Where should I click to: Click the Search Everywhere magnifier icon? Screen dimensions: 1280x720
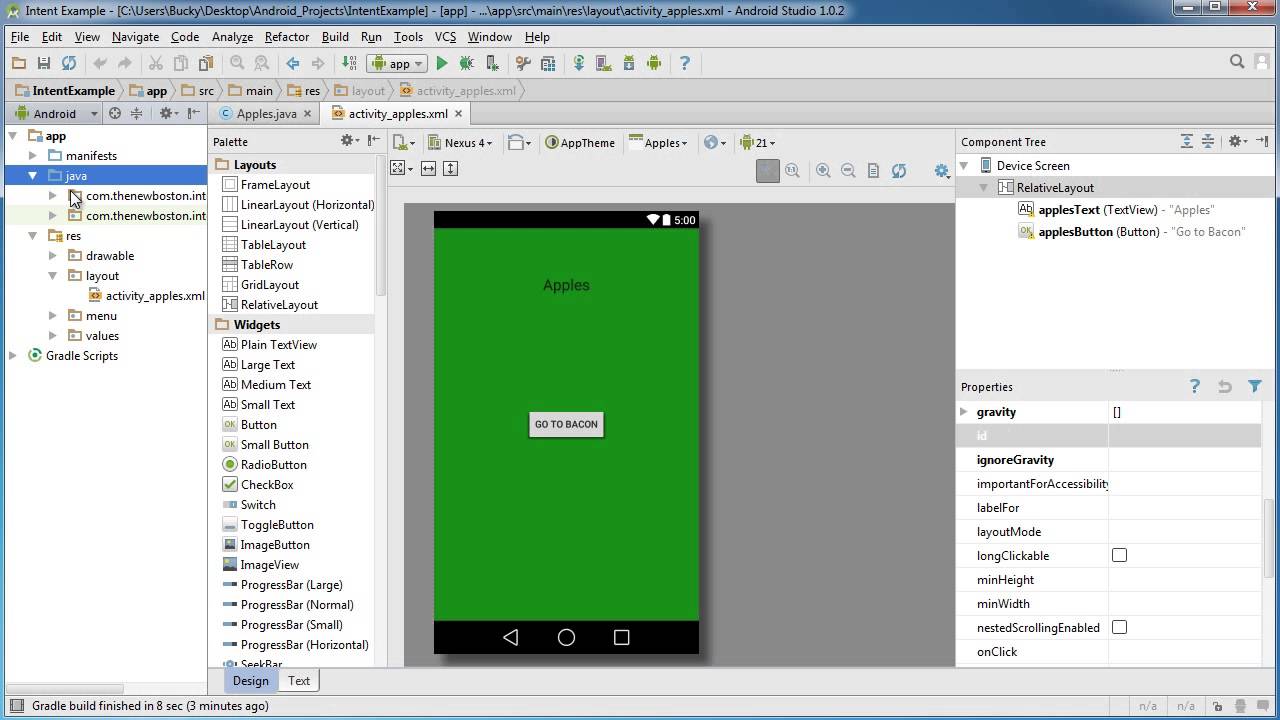point(1237,62)
